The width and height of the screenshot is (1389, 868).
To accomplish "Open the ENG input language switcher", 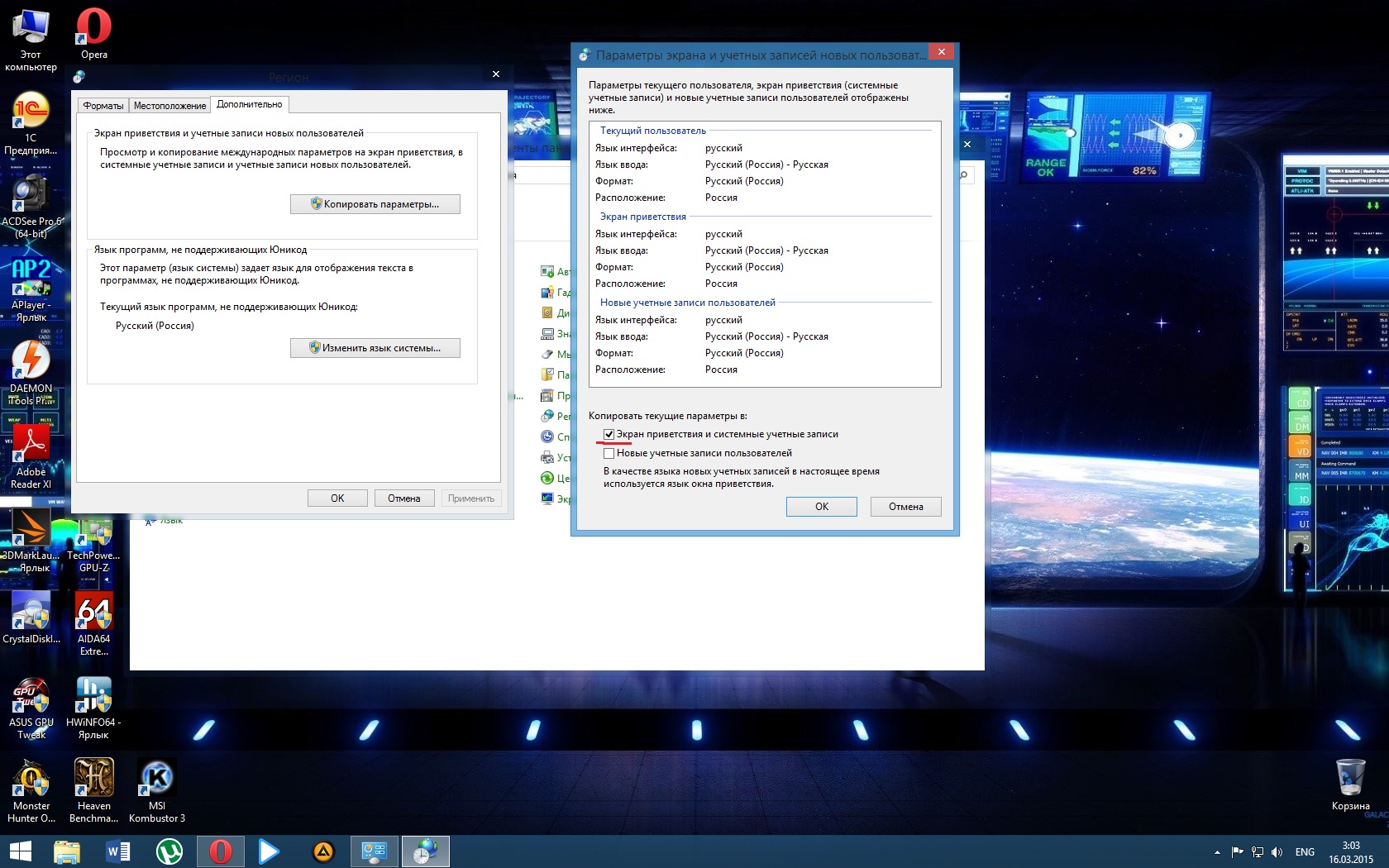I will [x=1305, y=851].
